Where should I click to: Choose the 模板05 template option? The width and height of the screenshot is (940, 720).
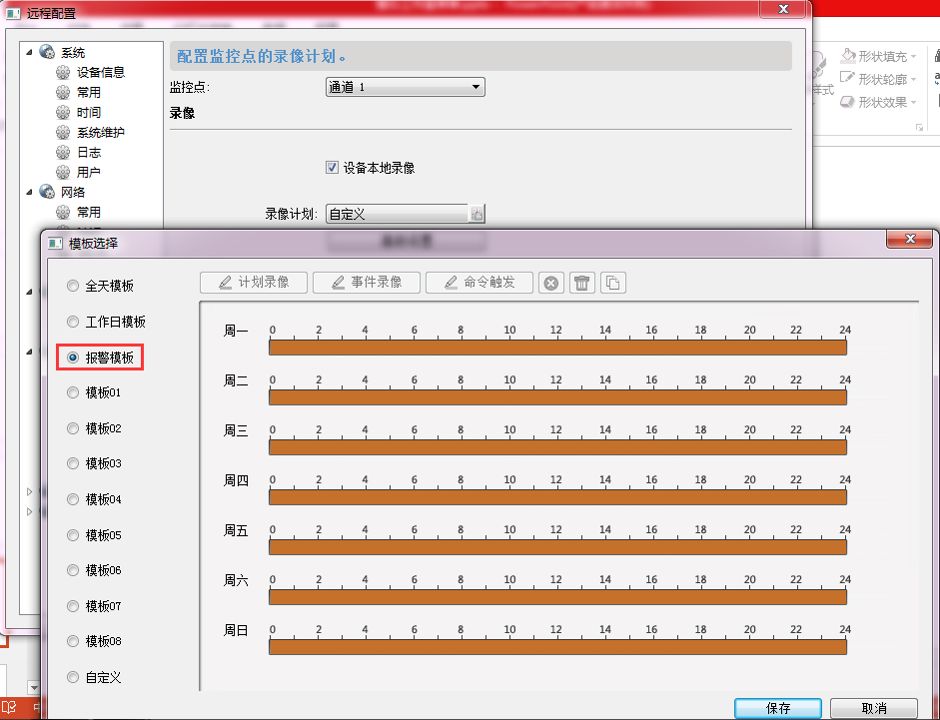click(72, 535)
